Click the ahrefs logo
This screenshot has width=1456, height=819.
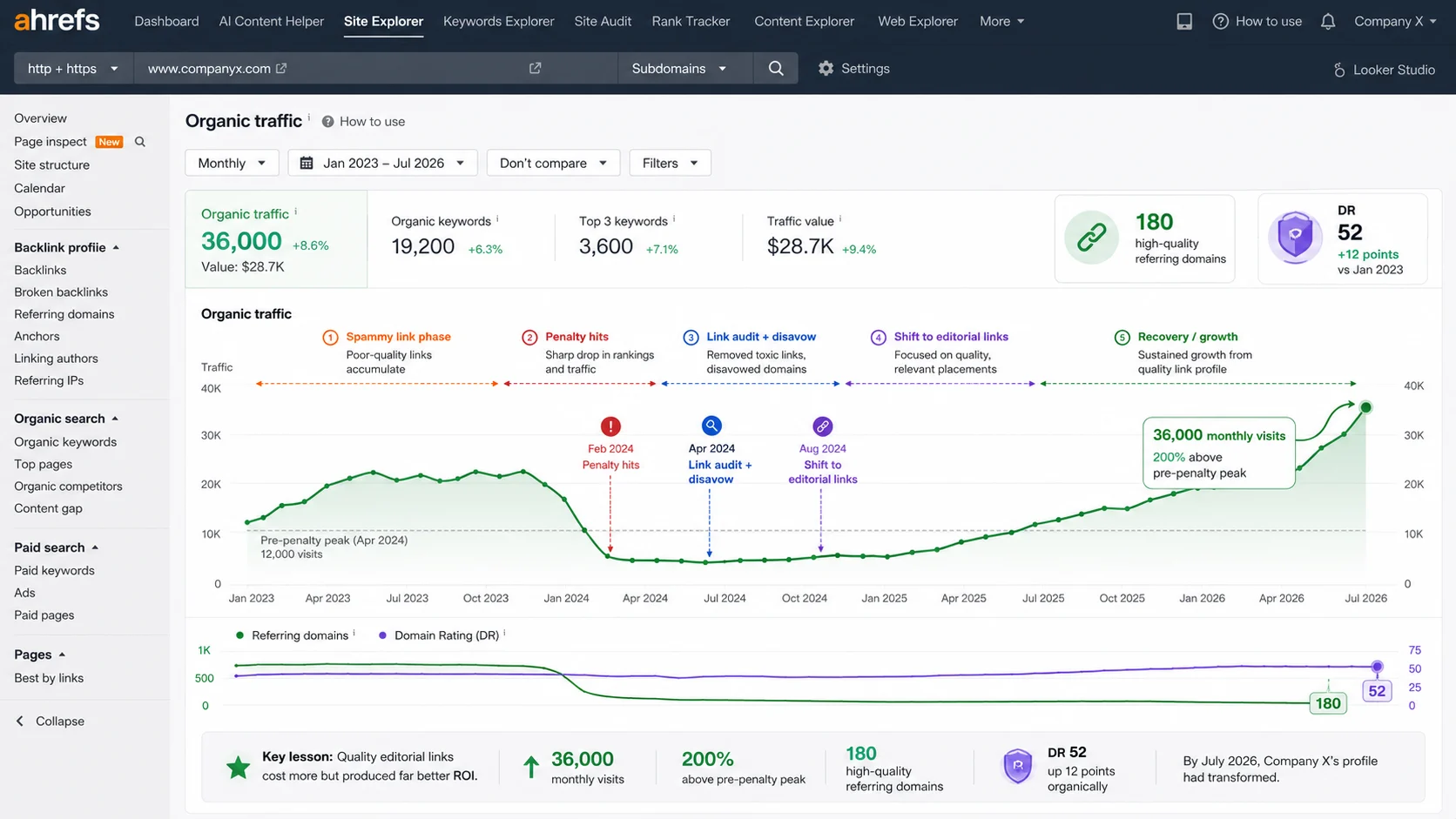57,20
